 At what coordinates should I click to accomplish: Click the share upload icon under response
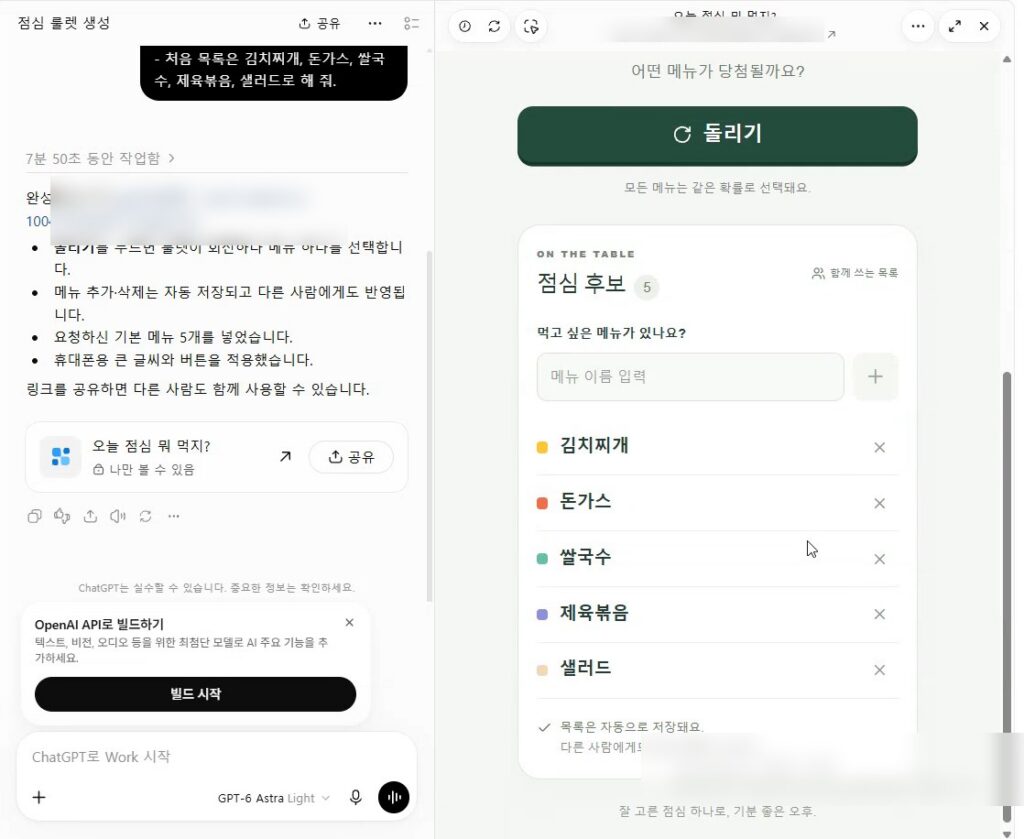click(x=90, y=516)
